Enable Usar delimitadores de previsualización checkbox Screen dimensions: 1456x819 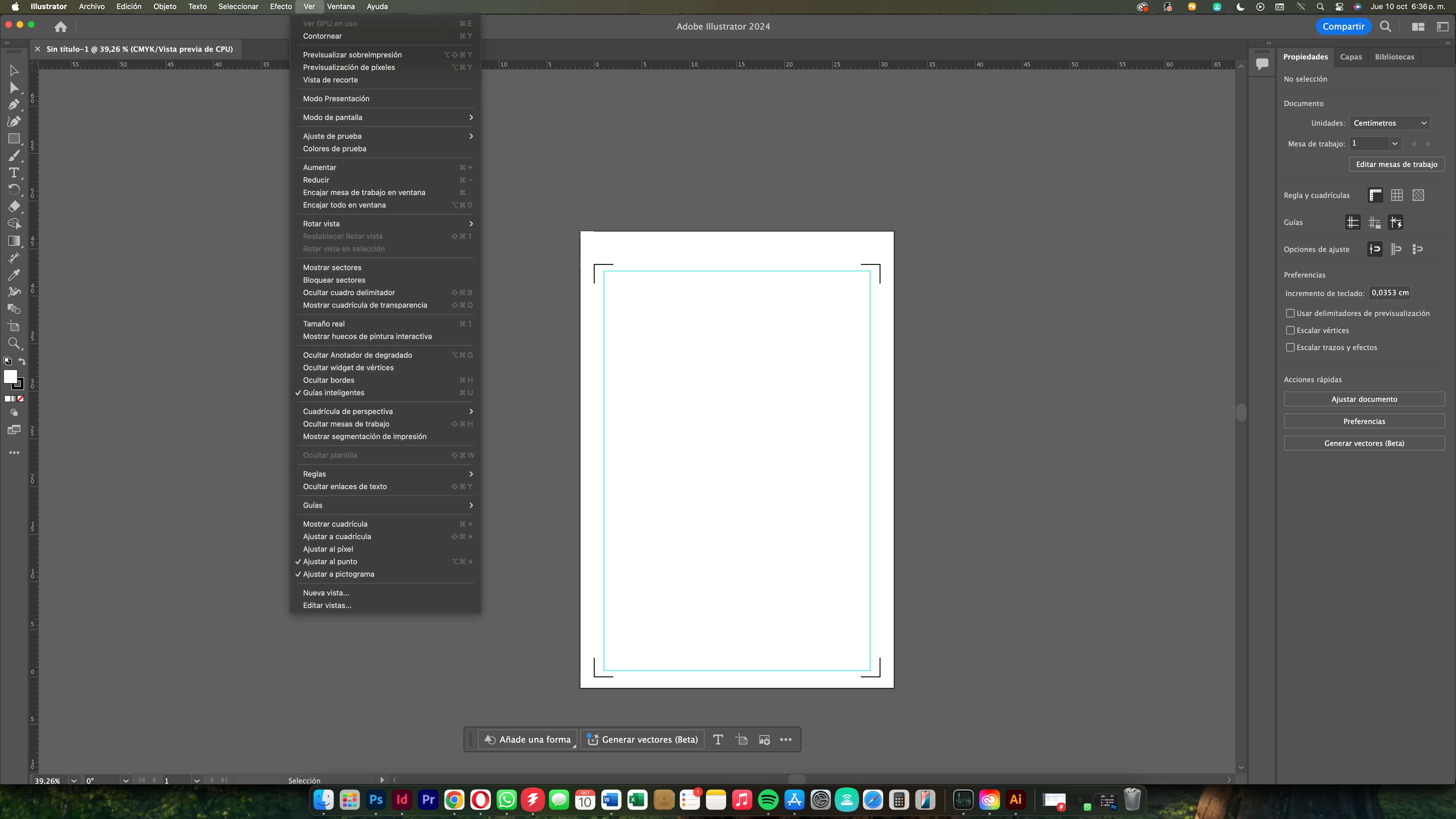[1290, 313]
